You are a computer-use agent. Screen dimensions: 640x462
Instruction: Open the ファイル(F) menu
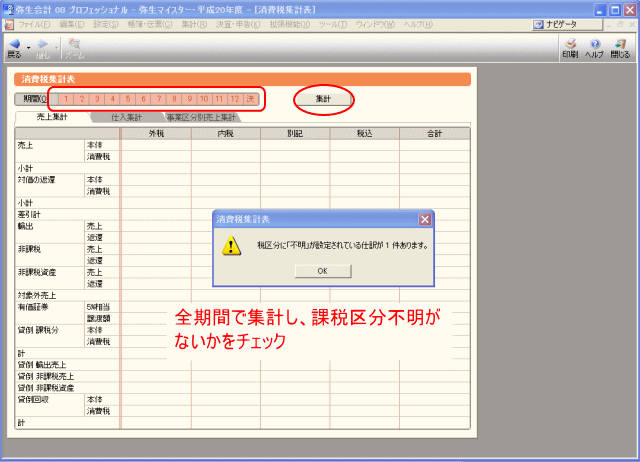click(x=34, y=24)
